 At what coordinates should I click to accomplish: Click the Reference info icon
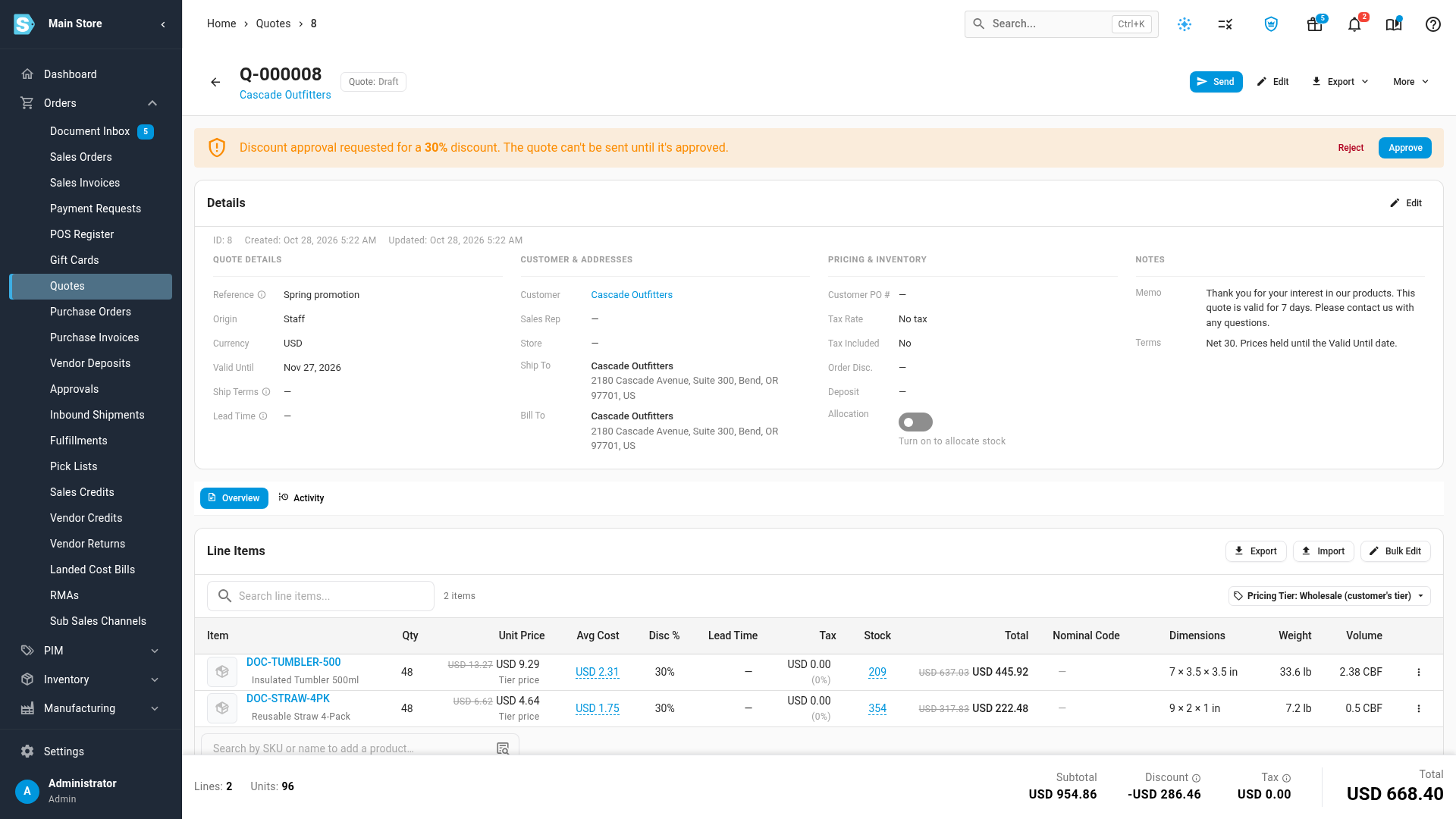click(x=262, y=295)
